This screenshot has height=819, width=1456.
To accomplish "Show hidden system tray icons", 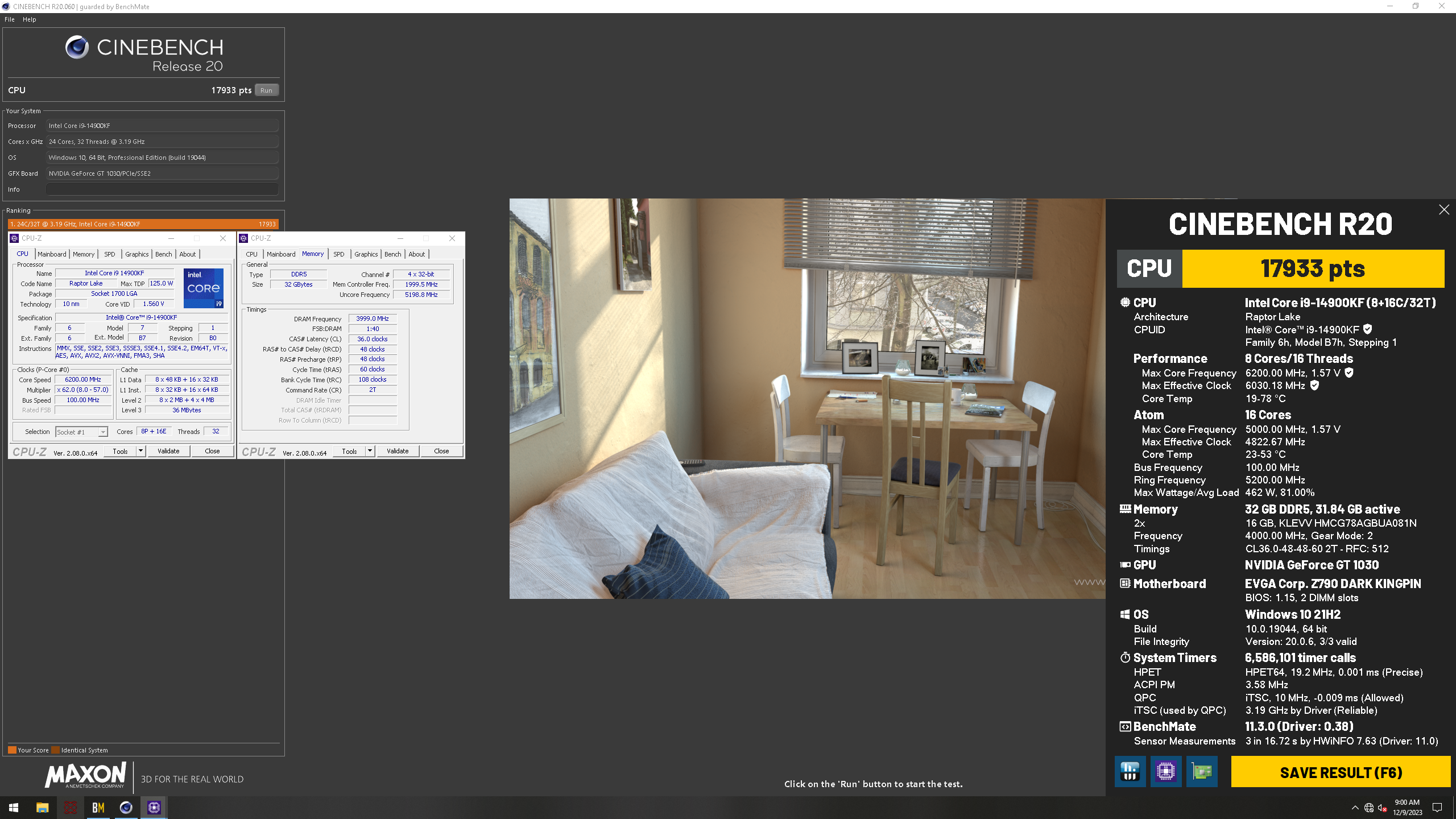I will (x=1355, y=808).
